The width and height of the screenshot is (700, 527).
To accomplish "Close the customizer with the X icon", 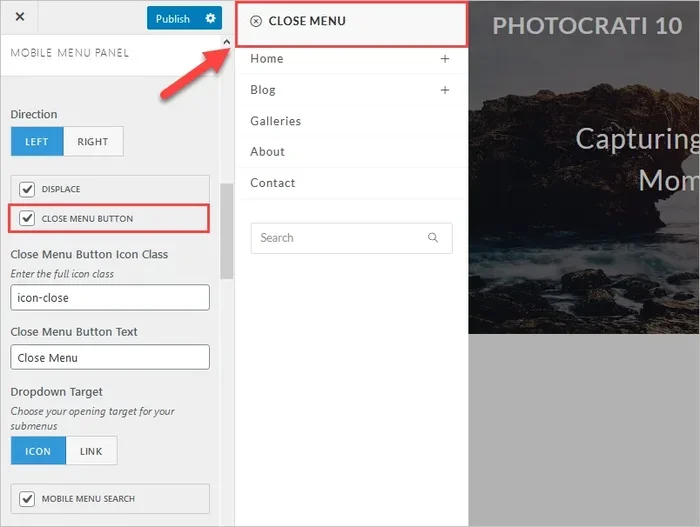I will pos(20,17).
